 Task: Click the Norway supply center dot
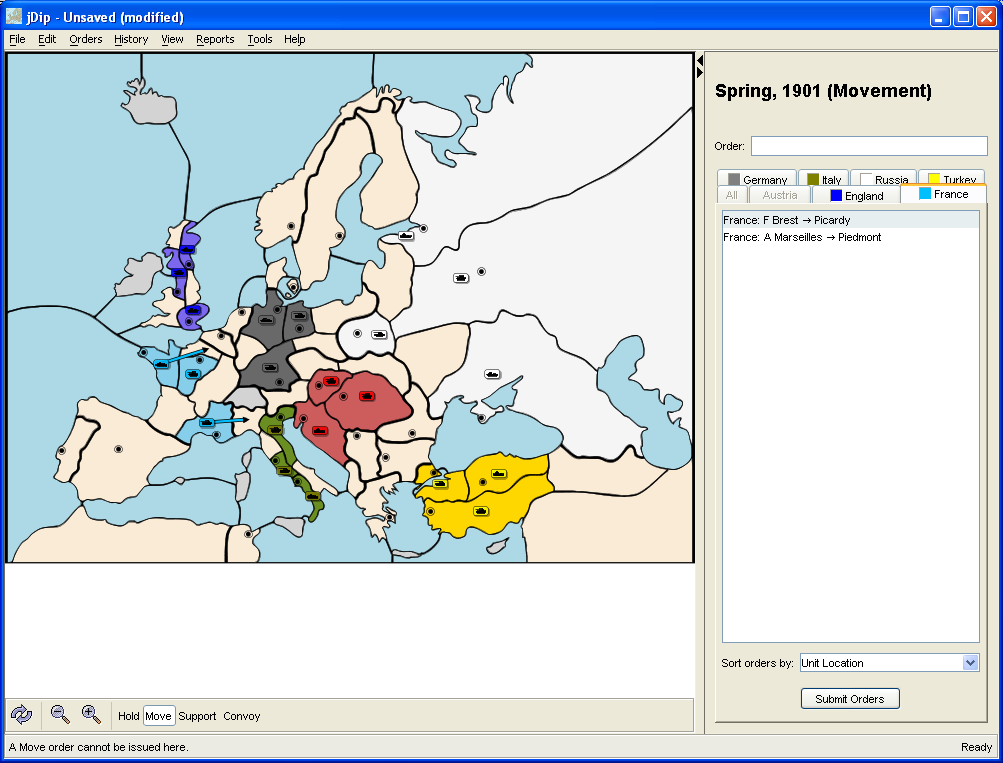291,226
